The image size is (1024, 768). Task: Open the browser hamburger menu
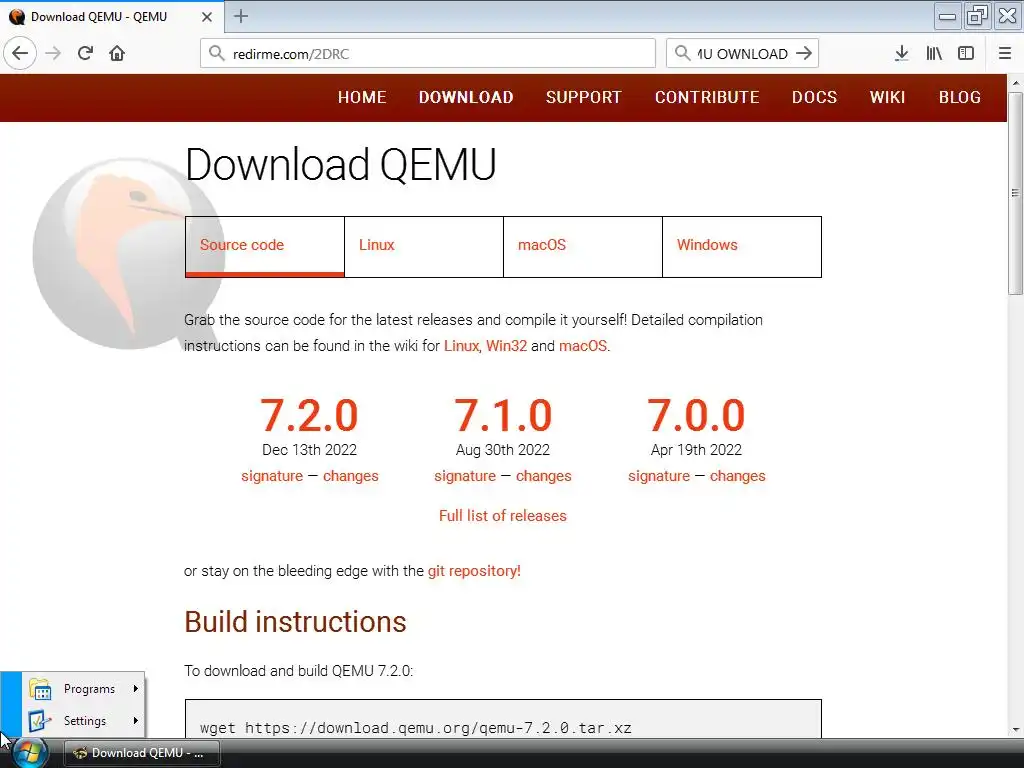1005,54
